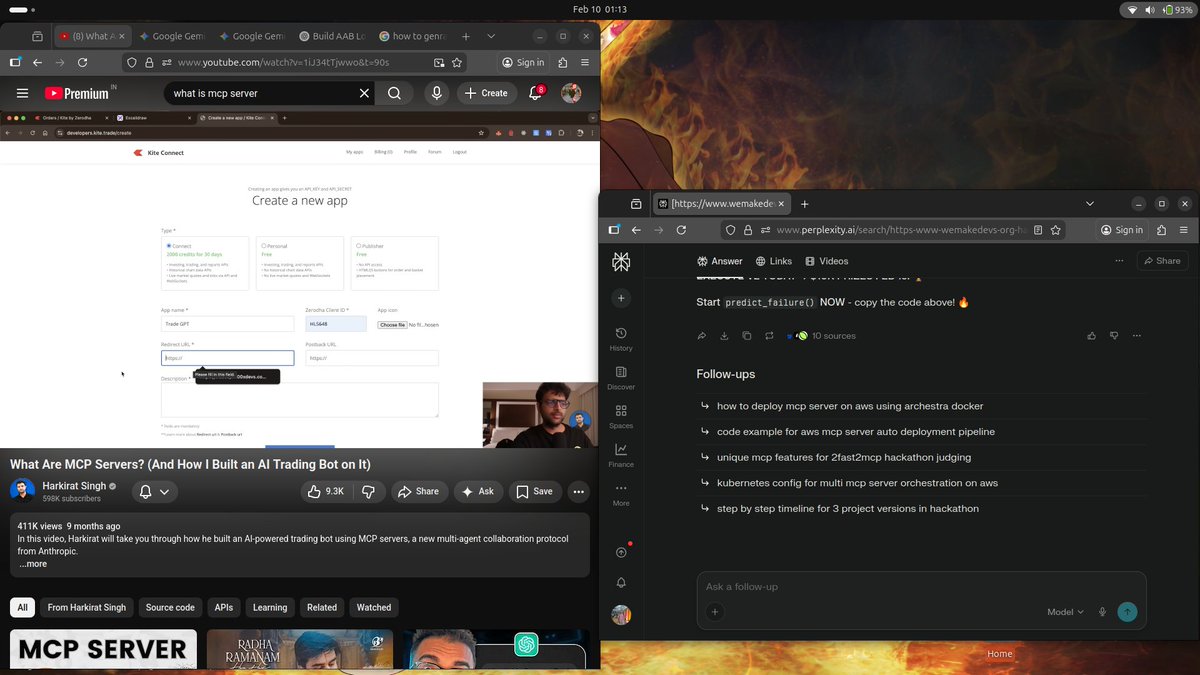Expand the video description with ...more

(33, 564)
